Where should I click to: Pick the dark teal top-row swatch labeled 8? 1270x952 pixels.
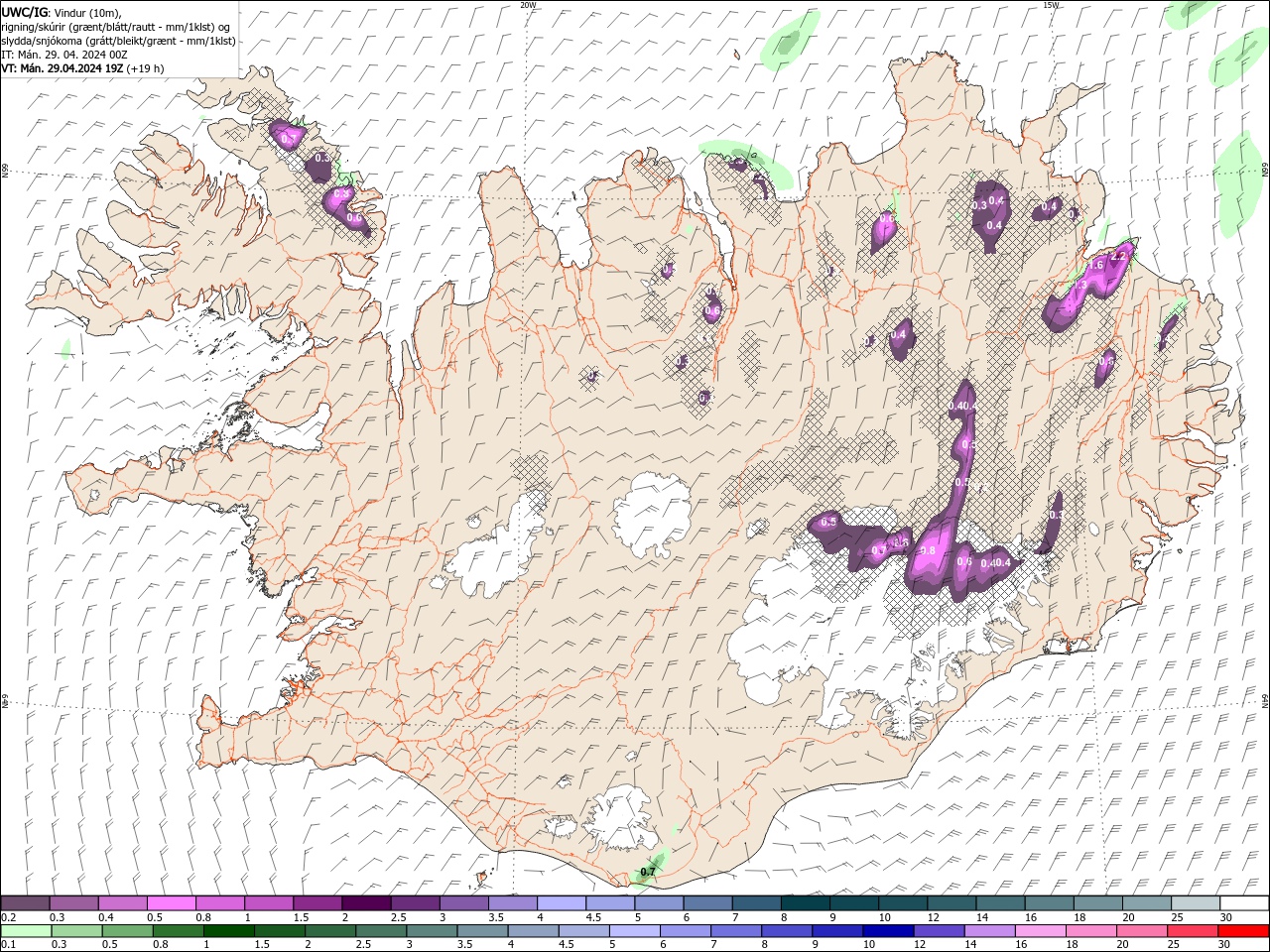pyautogui.click(x=806, y=902)
